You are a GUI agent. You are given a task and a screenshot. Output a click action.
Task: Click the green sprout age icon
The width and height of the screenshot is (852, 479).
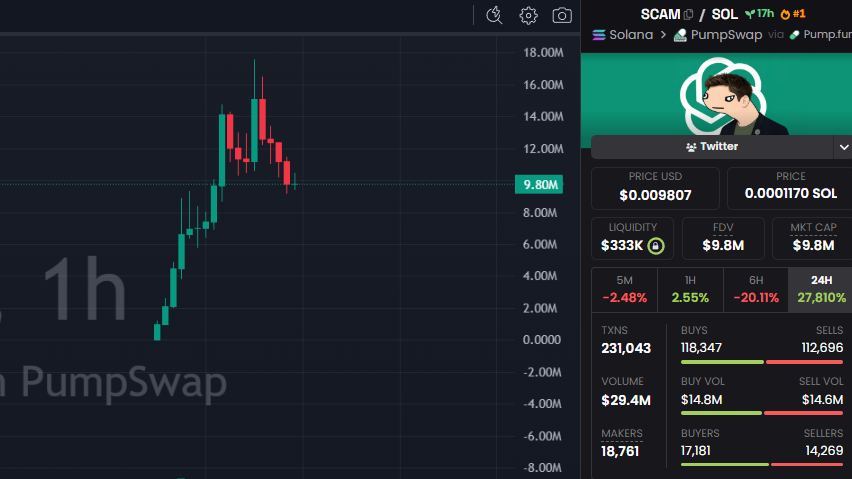(x=750, y=14)
